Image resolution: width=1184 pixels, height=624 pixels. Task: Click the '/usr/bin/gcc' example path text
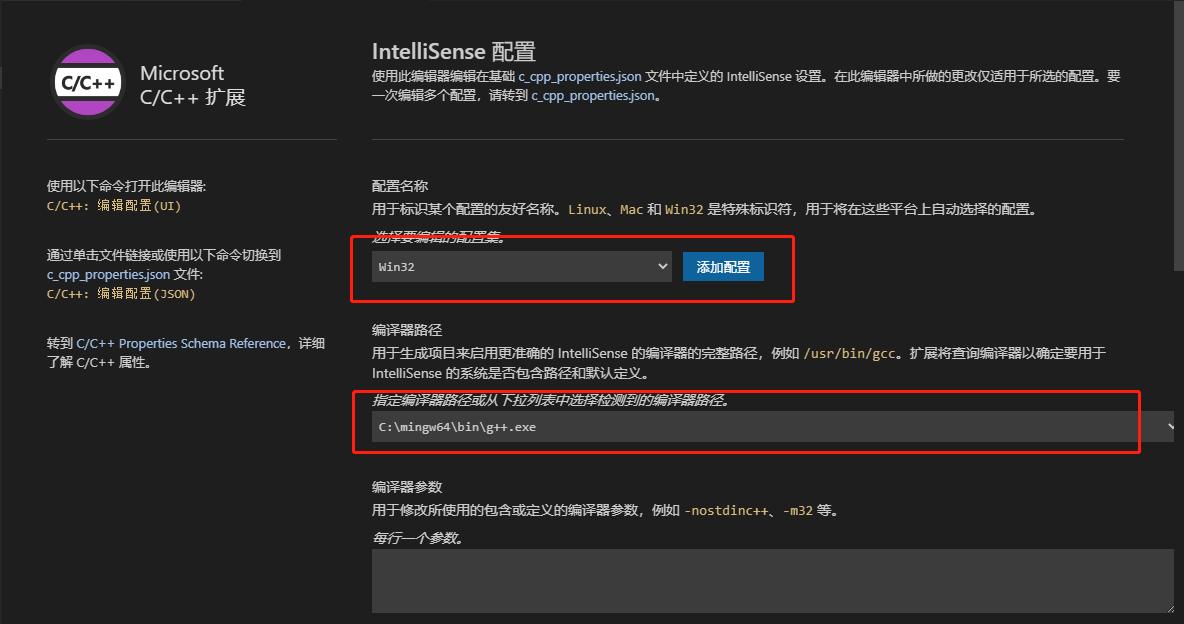click(x=849, y=354)
